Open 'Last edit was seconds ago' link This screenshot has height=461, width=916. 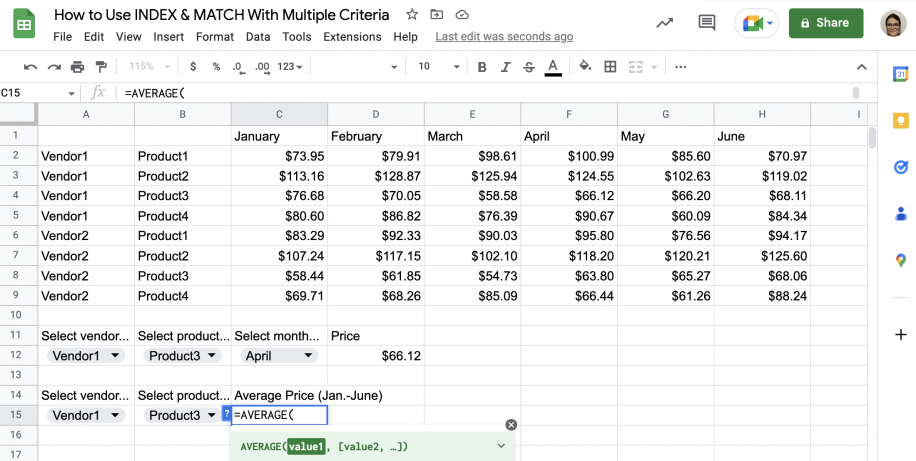tap(504, 37)
